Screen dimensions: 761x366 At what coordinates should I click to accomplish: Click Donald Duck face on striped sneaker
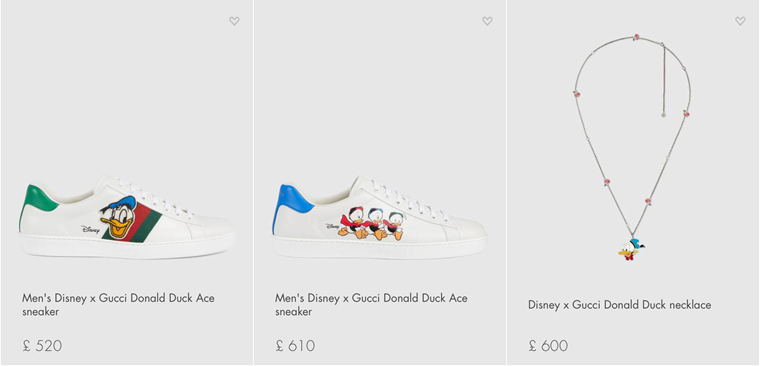(x=119, y=217)
